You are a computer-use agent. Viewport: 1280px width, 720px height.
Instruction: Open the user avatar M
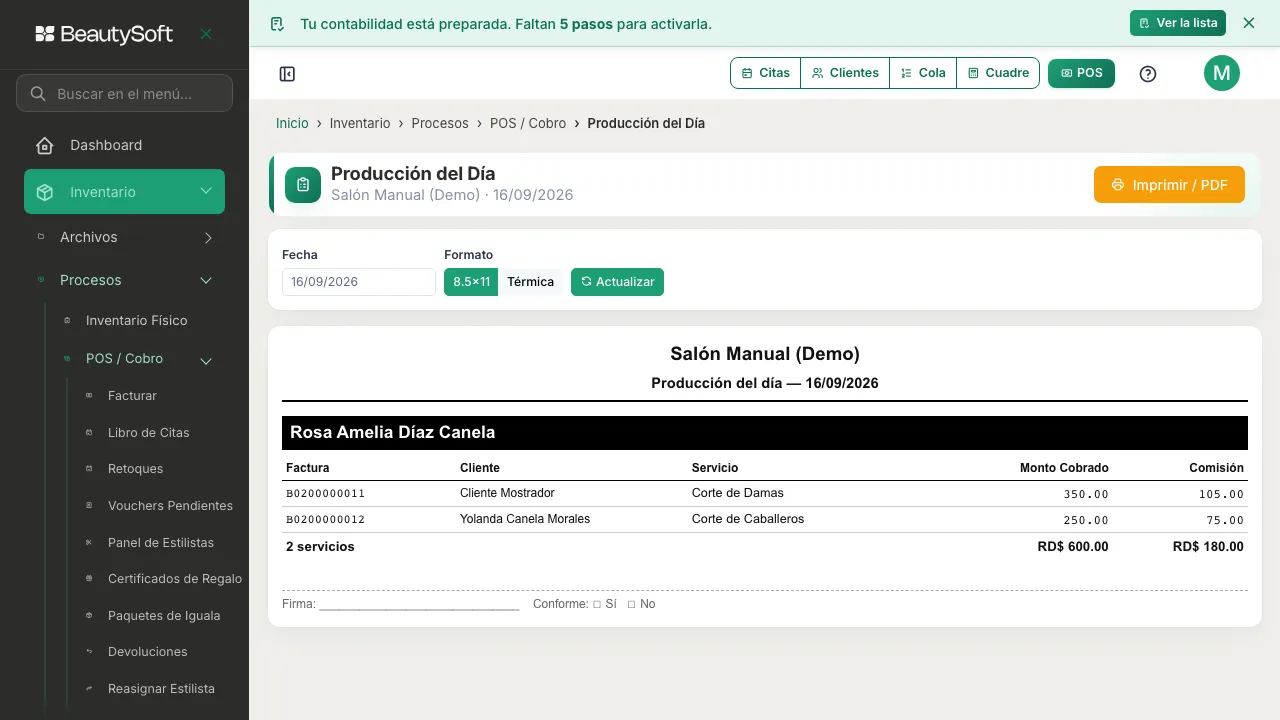(x=1221, y=73)
